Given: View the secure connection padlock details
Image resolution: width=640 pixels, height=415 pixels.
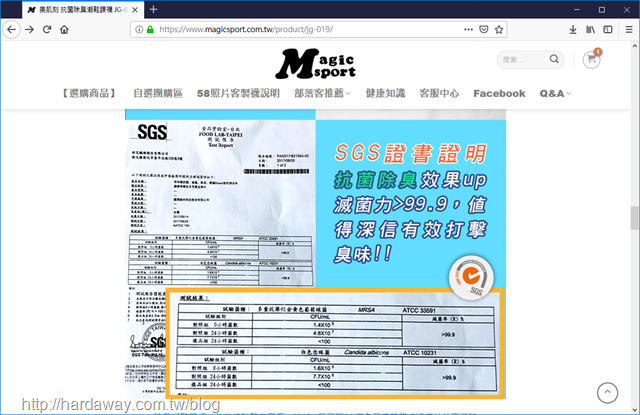Looking at the screenshot, I should 150,29.
